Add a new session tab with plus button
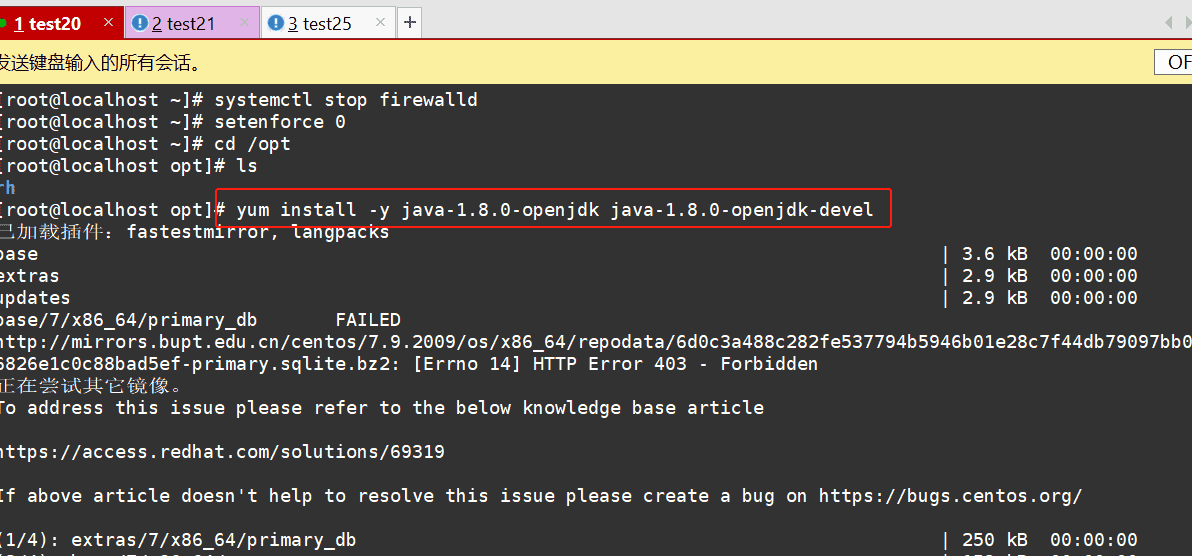The width and height of the screenshot is (1192, 556). click(410, 23)
